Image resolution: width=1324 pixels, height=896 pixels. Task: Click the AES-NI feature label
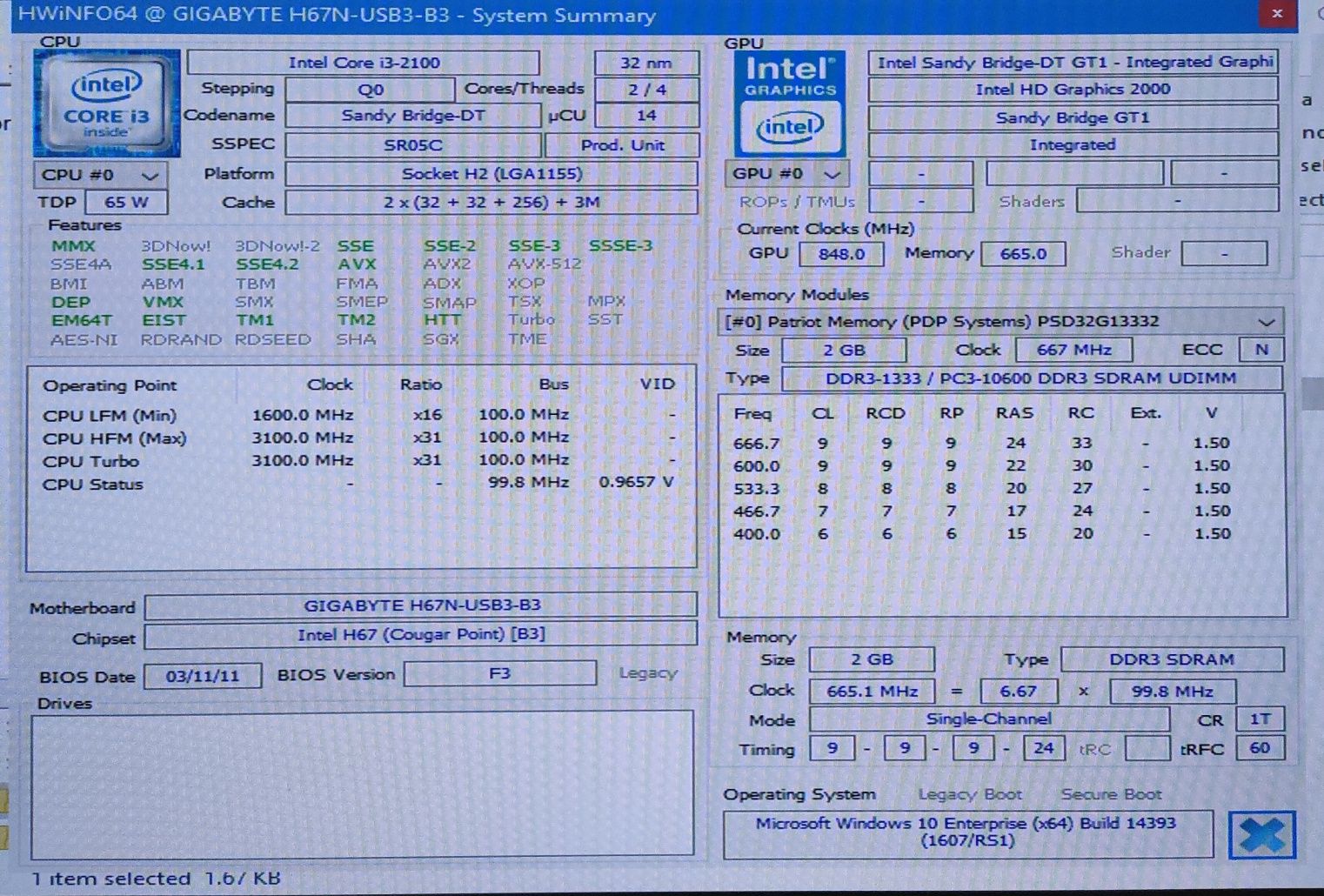tap(84, 340)
